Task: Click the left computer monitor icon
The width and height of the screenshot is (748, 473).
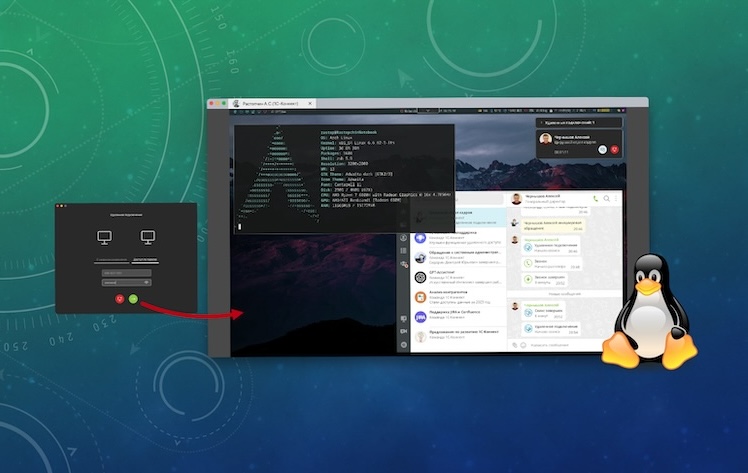Action: (x=104, y=238)
